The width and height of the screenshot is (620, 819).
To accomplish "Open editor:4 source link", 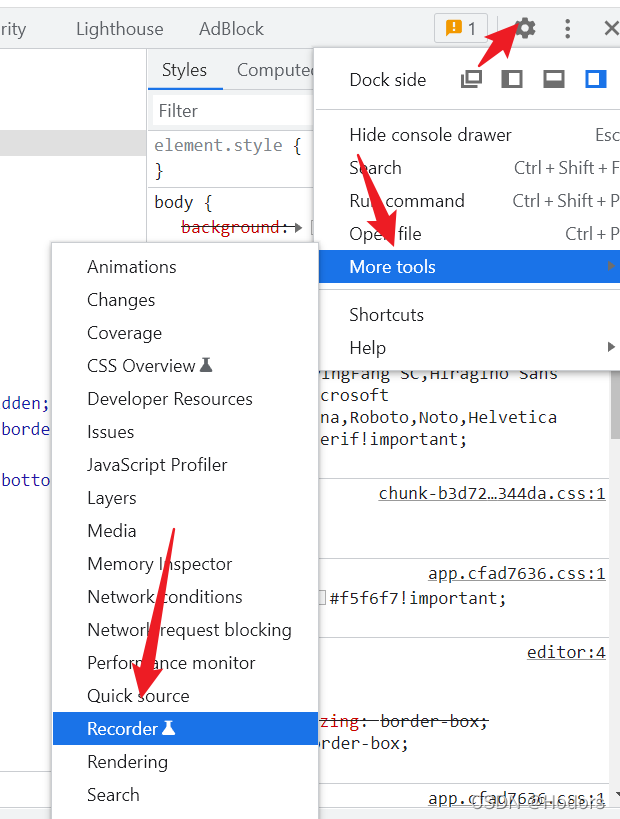I will click(566, 652).
